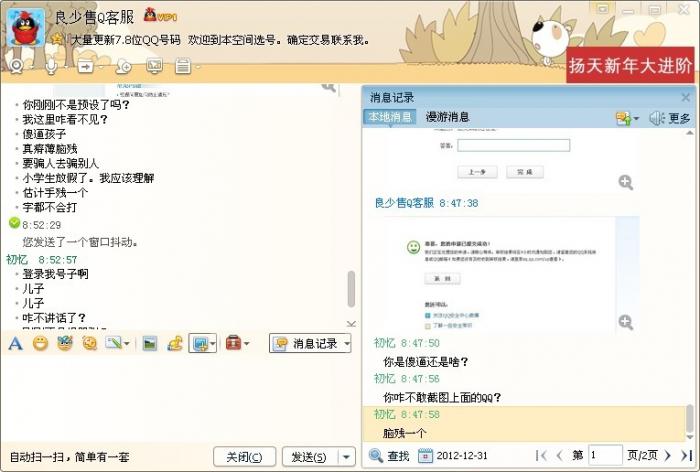Open the font settings 'A' icon
The height and width of the screenshot is (472, 700).
click(x=16, y=343)
